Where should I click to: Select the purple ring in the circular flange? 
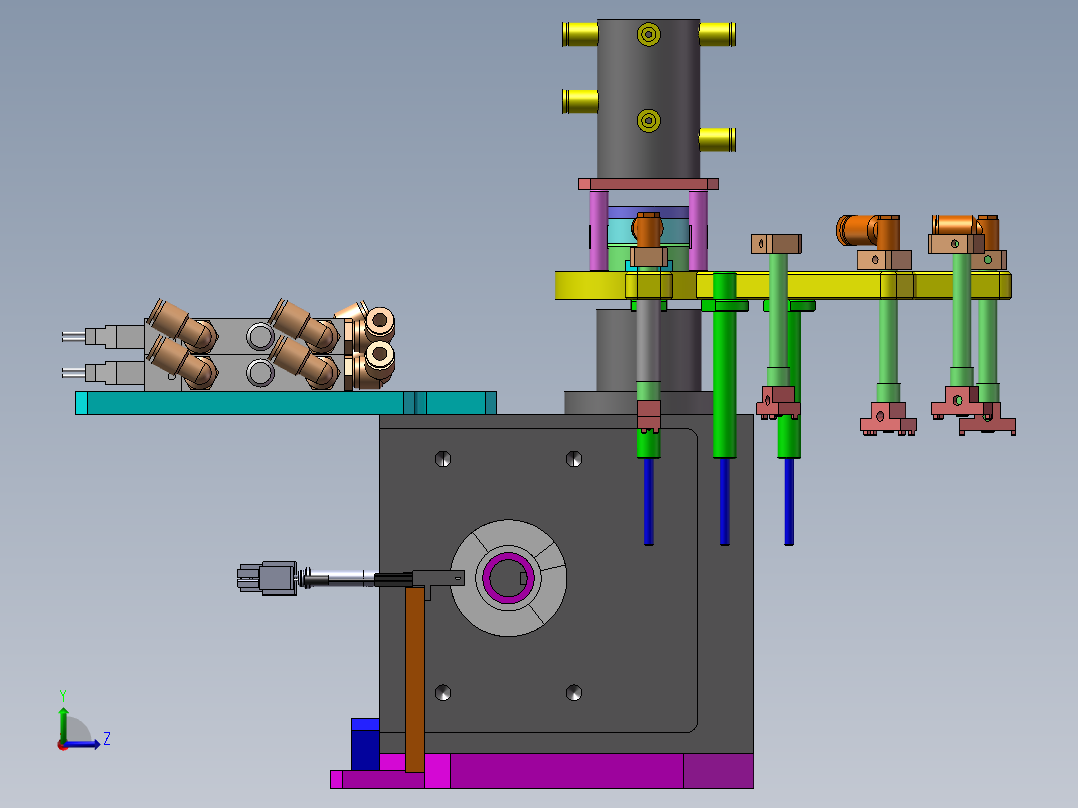point(508,578)
